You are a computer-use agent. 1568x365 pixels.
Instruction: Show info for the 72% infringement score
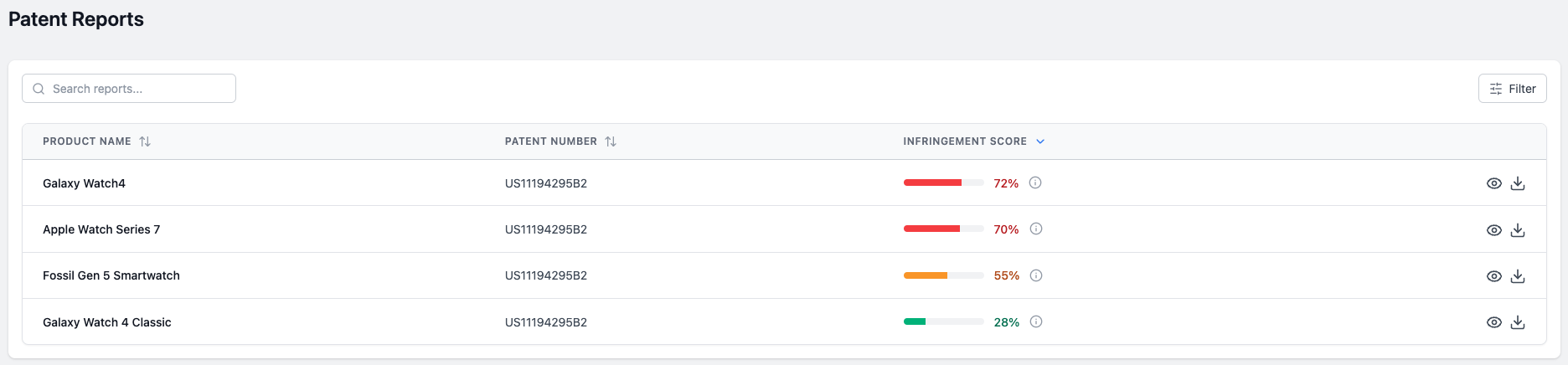(1035, 182)
